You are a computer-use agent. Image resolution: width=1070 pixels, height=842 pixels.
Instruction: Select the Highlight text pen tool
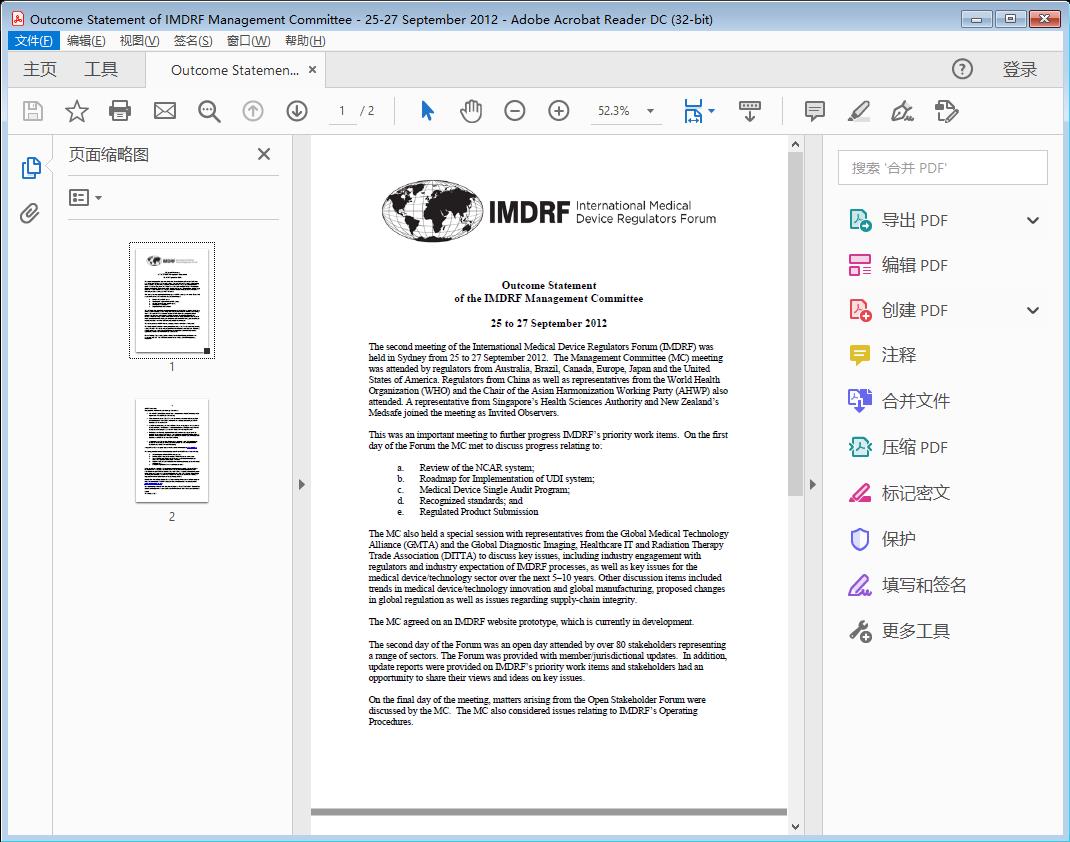pyautogui.click(x=858, y=111)
